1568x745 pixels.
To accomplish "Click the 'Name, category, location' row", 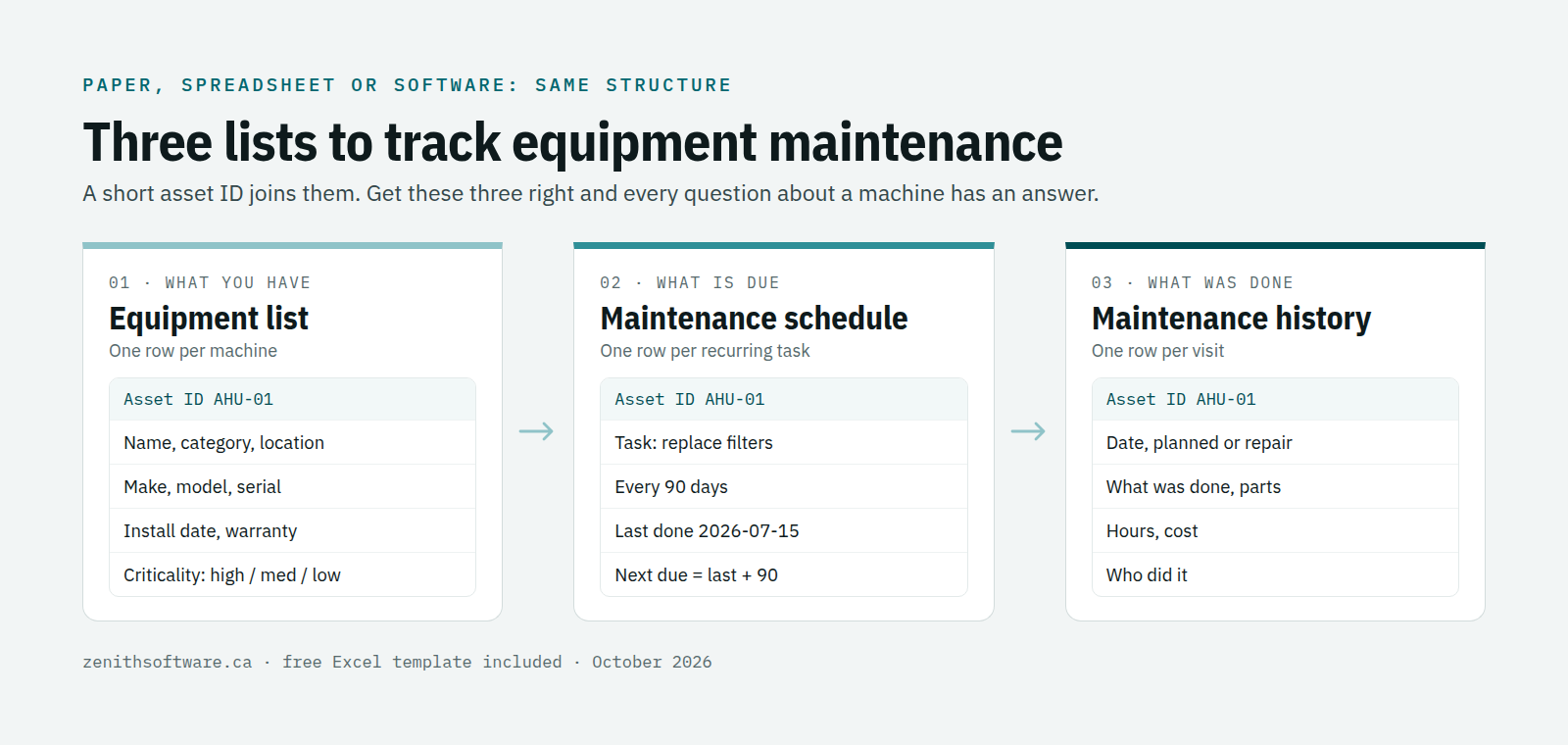I will point(292,443).
